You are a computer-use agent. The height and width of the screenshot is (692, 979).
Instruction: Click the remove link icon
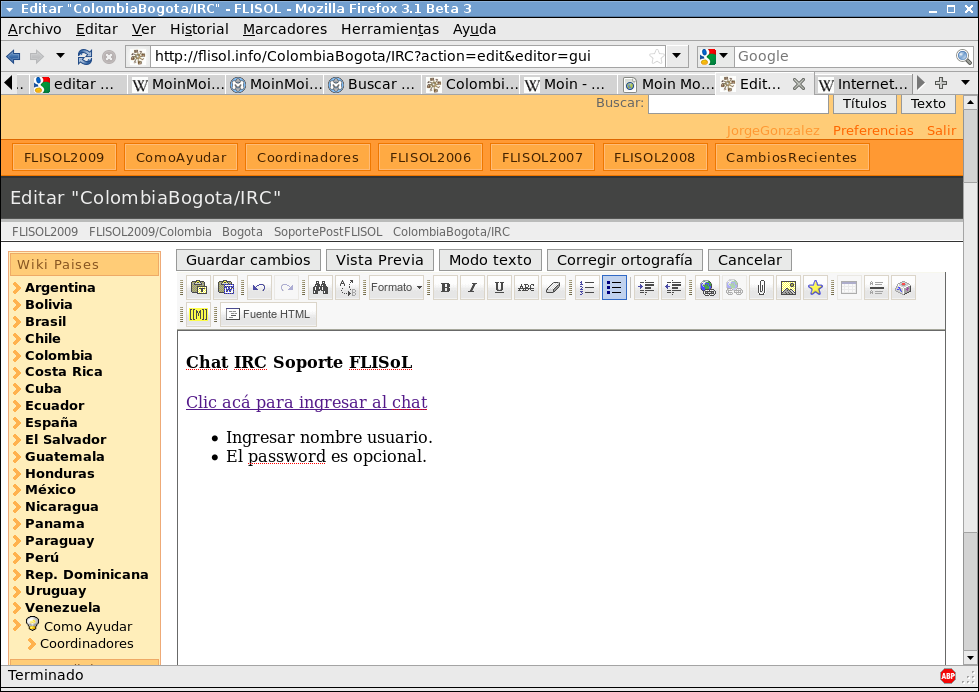tap(734, 288)
